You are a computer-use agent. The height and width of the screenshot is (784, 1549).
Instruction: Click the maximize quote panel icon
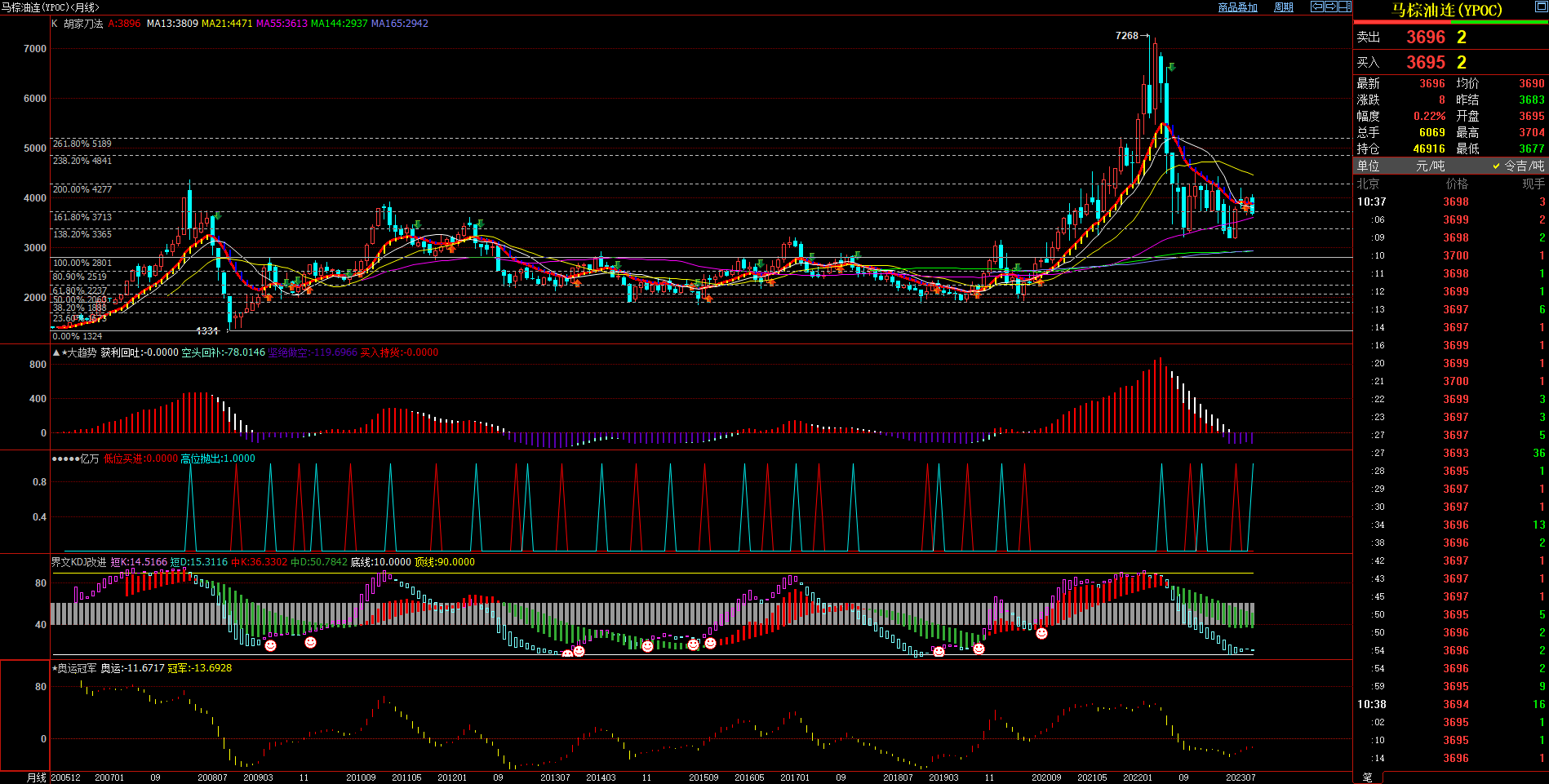[x=1539, y=7]
